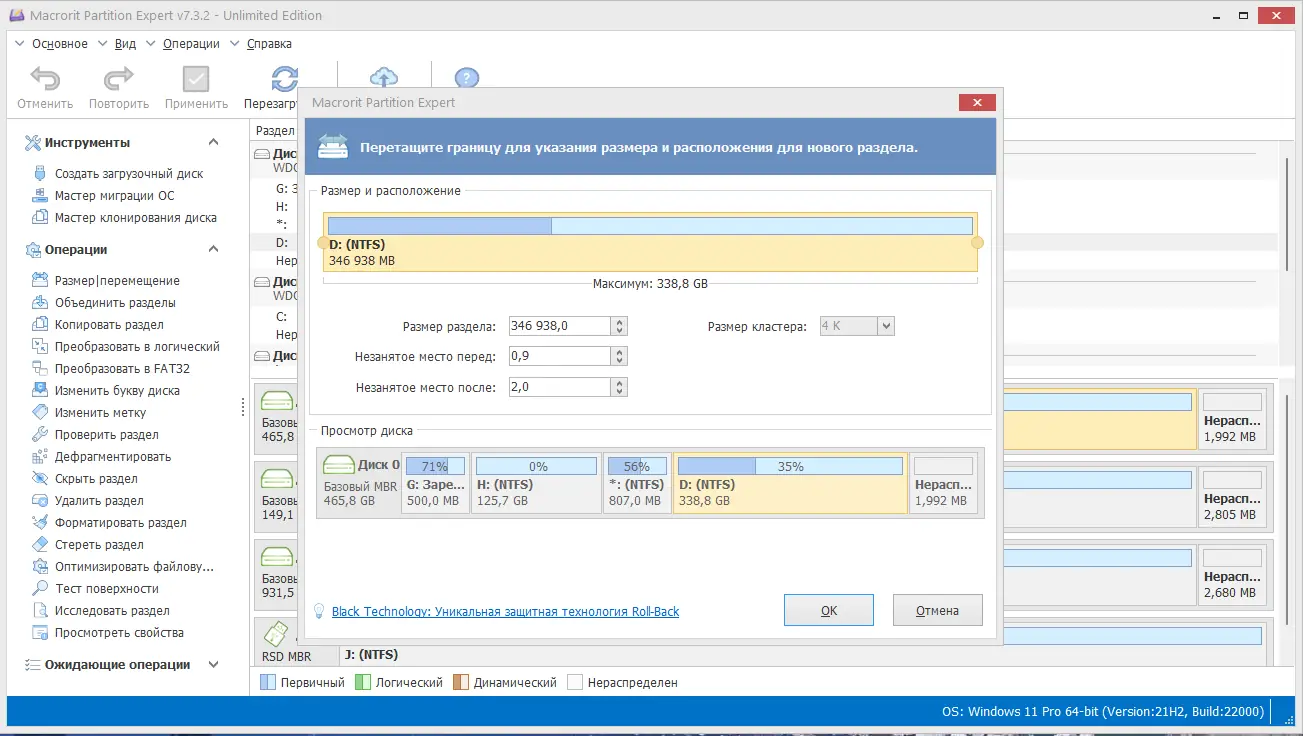Click the cloud upload icon in main toolbar

[x=384, y=78]
